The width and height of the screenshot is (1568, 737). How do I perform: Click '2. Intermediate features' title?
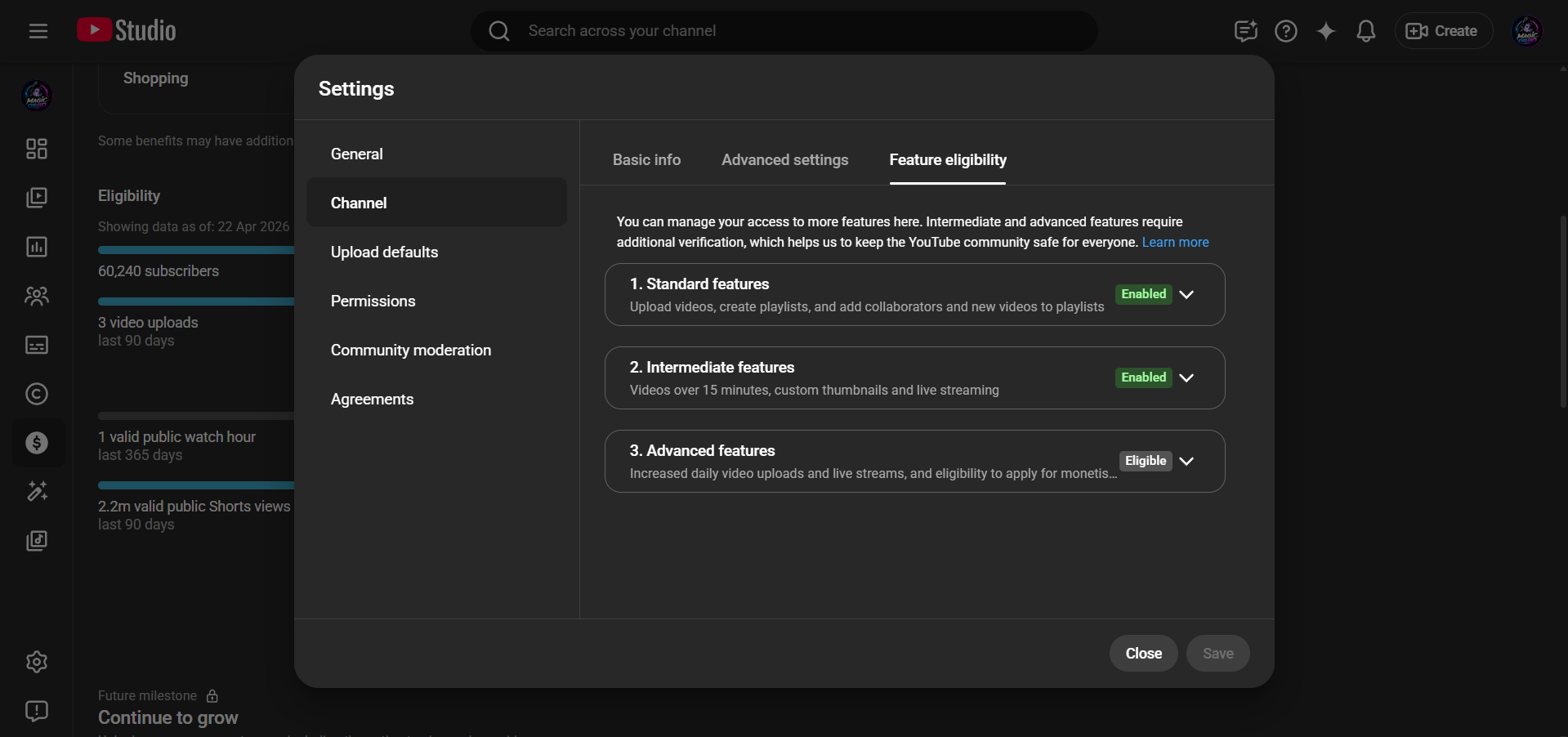click(x=712, y=368)
